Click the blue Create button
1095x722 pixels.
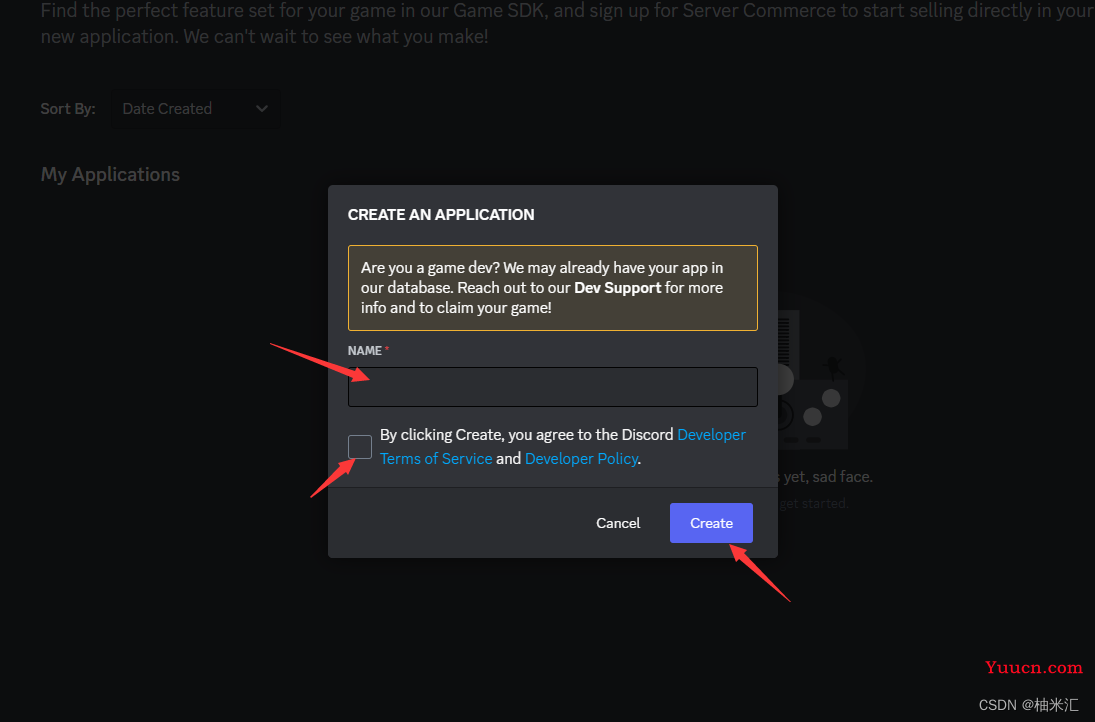pyautogui.click(x=711, y=523)
